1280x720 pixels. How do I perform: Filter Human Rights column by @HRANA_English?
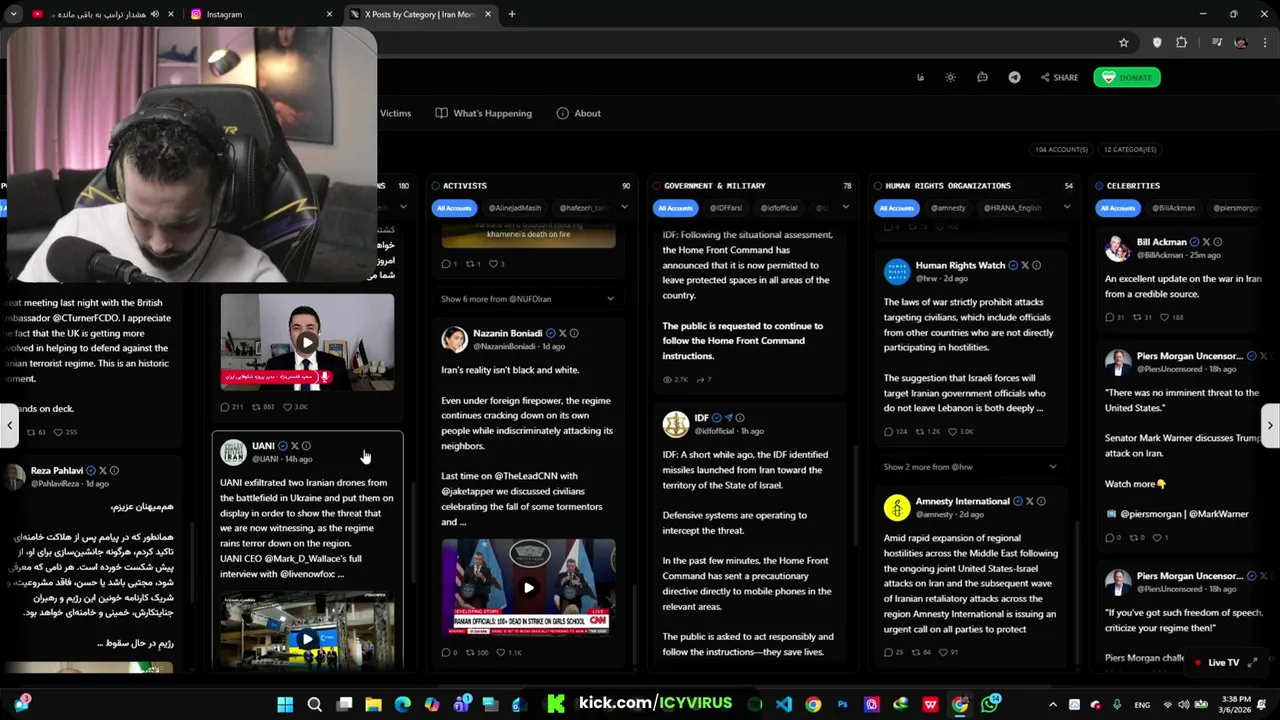[x=1012, y=208]
